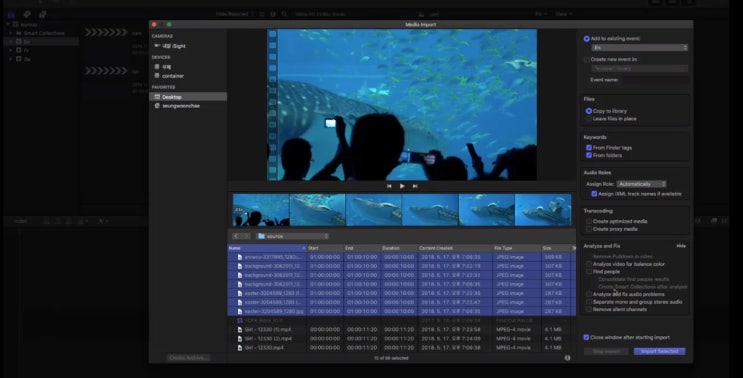
Task: Sort file list by End column
Action: pyautogui.click(x=362, y=248)
